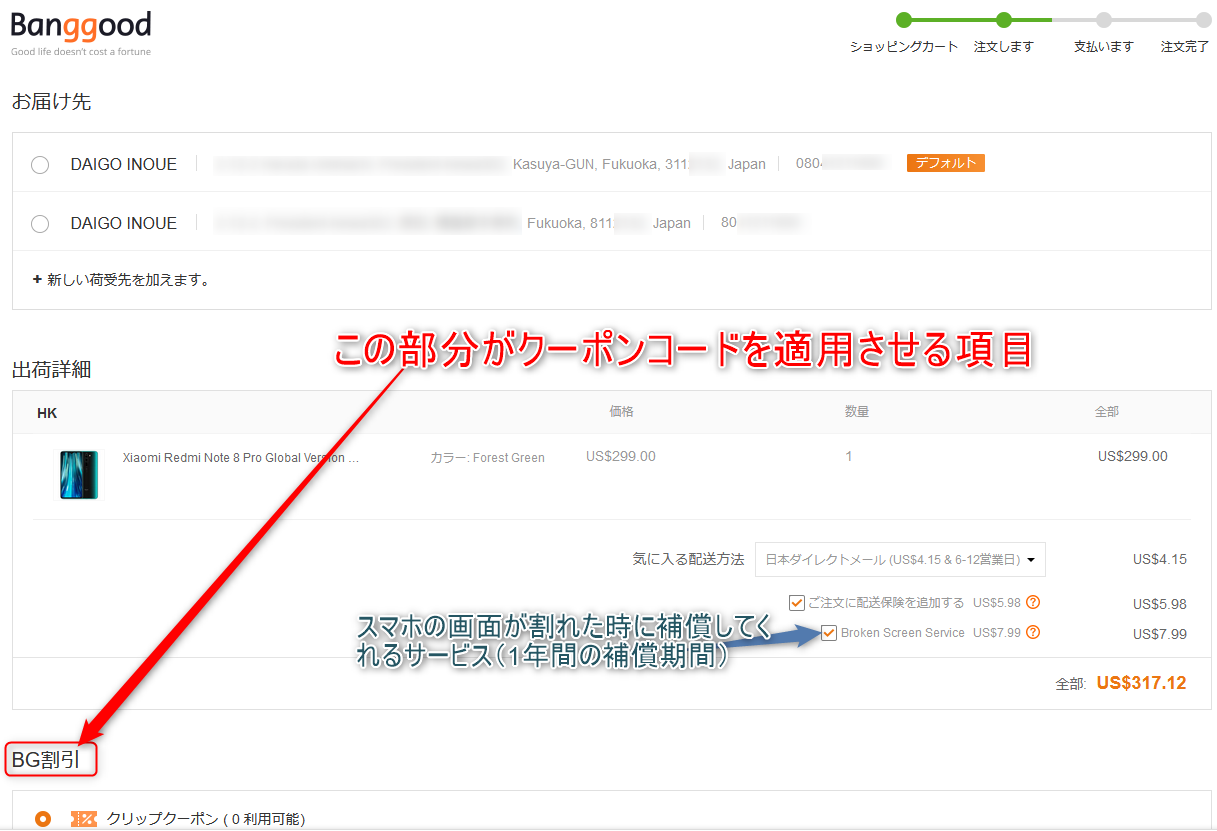Screen dimensions: 1217x831
Task: Click the Broken Screen Service label
Action: coord(903,633)
